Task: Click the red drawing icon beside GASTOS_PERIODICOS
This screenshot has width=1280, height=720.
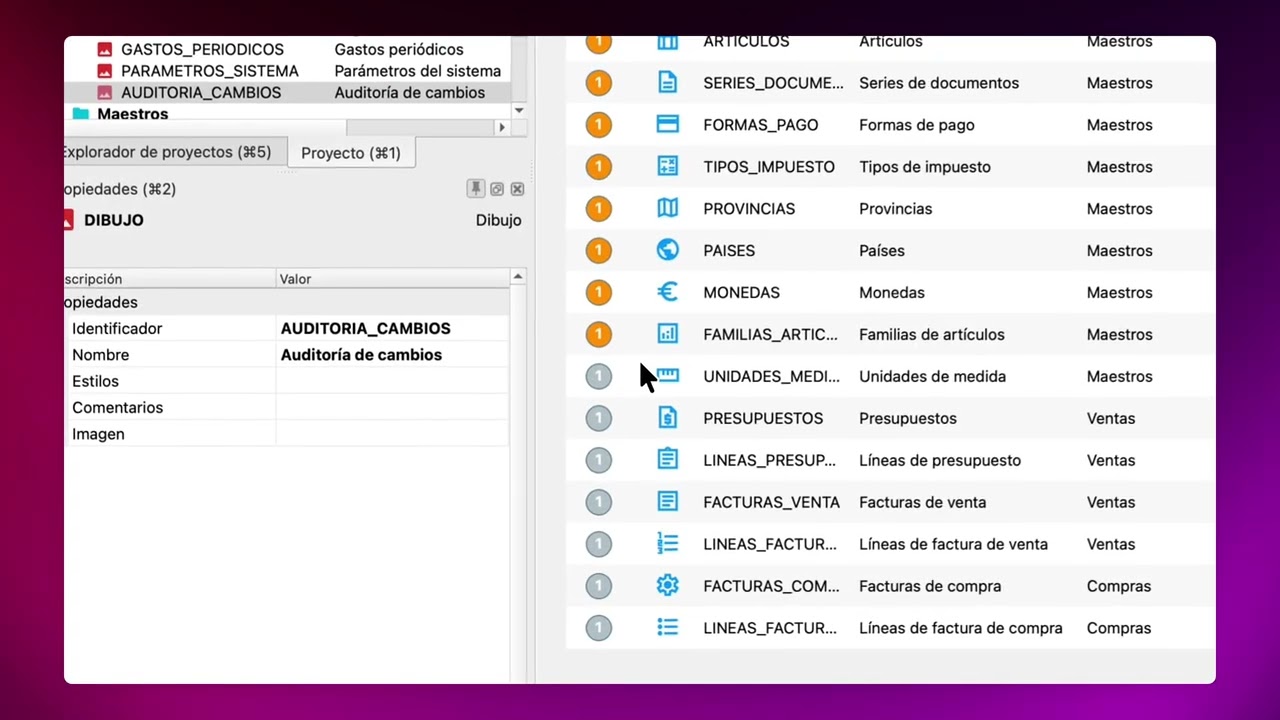Action: 104,49
